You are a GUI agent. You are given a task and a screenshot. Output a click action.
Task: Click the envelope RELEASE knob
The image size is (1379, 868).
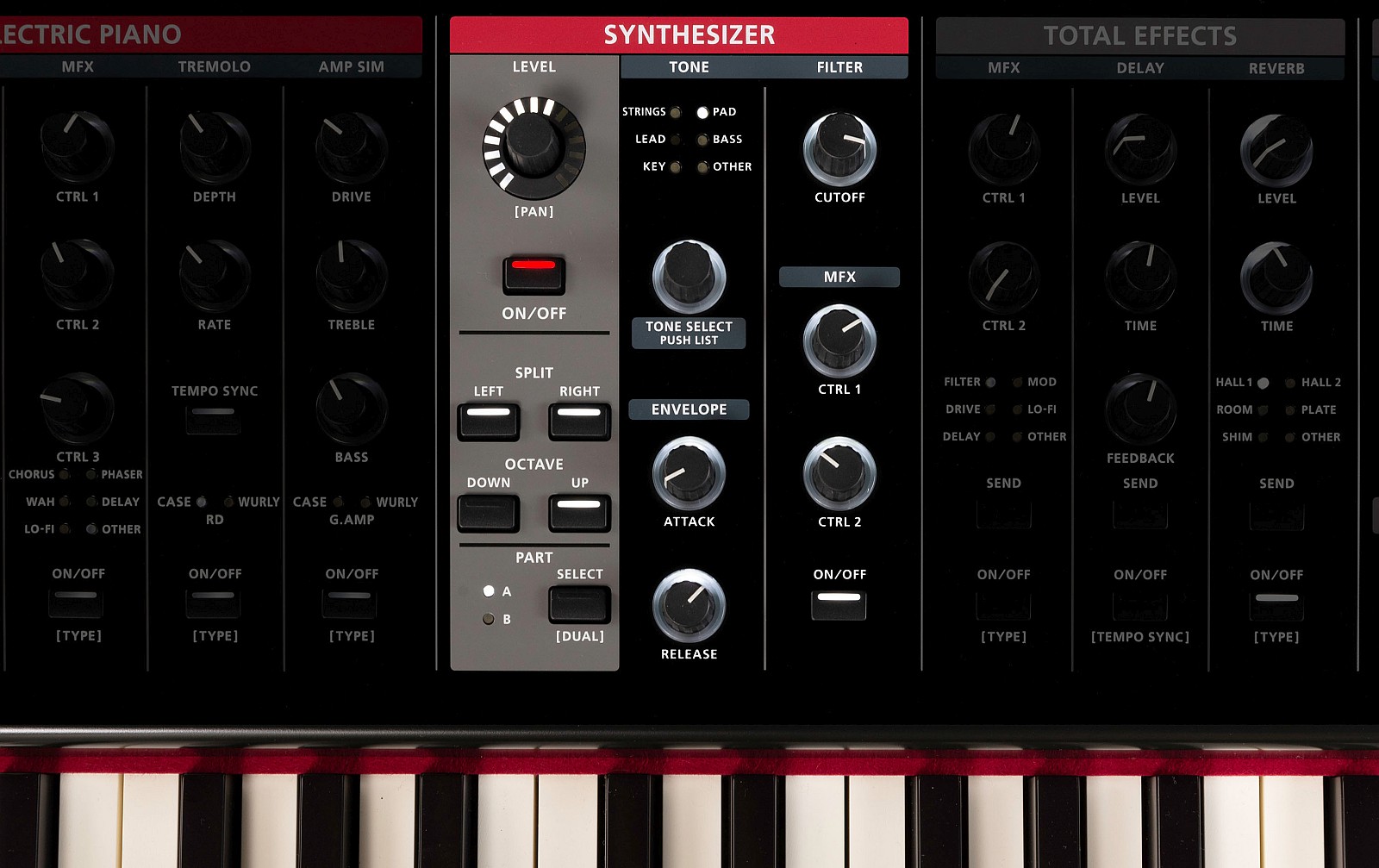pos(689,605)
